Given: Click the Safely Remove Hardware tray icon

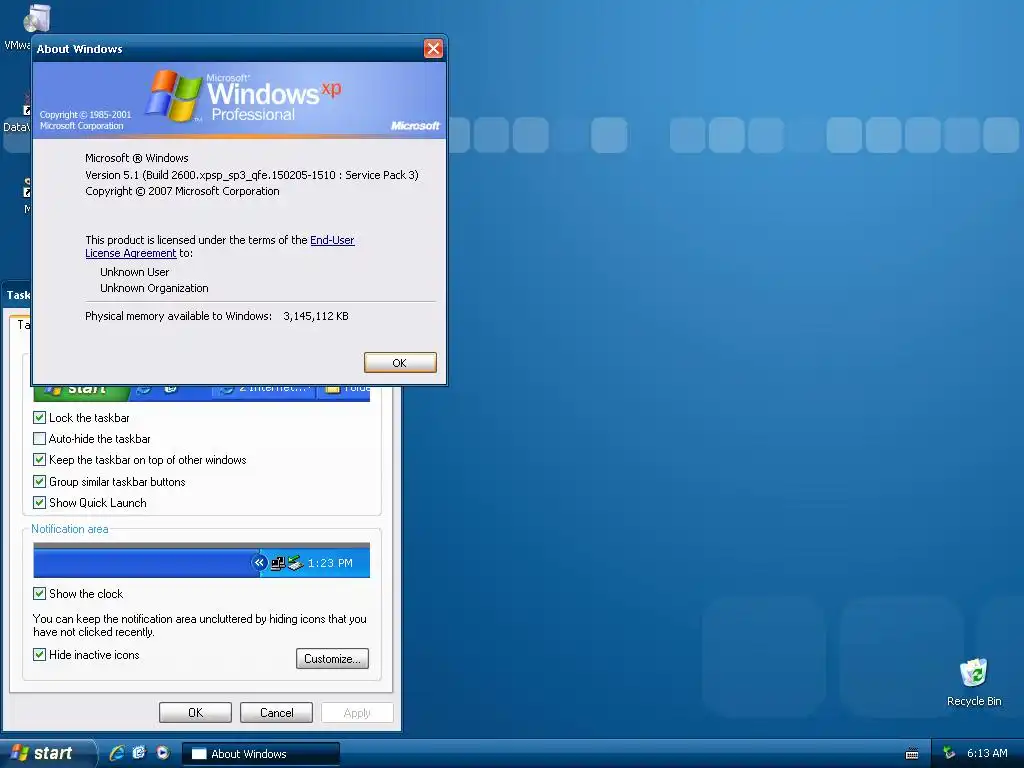Looking at the screenshot, I should 949,754.
